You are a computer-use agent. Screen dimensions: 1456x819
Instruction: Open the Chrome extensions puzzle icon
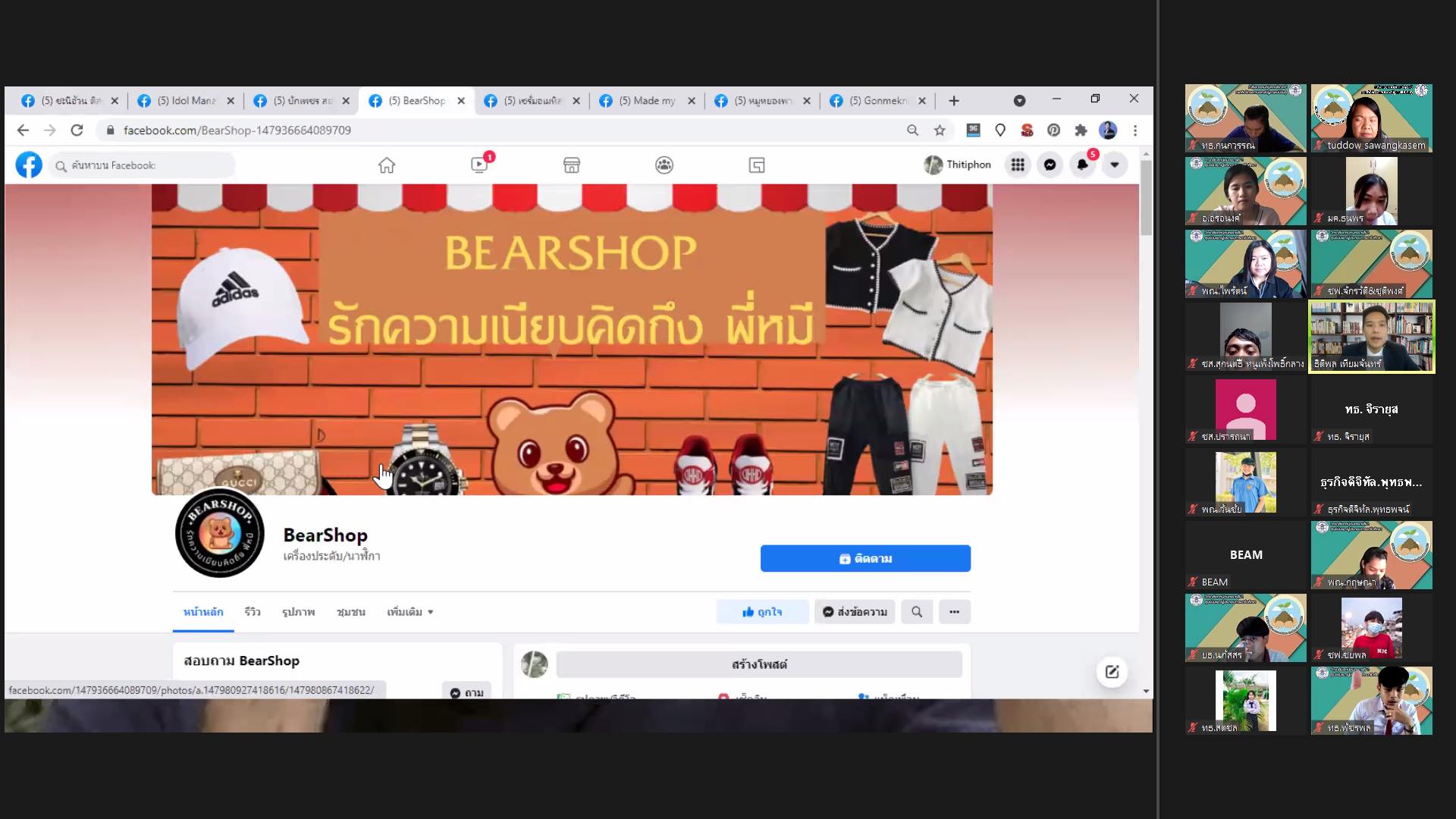pos(1081,130)
